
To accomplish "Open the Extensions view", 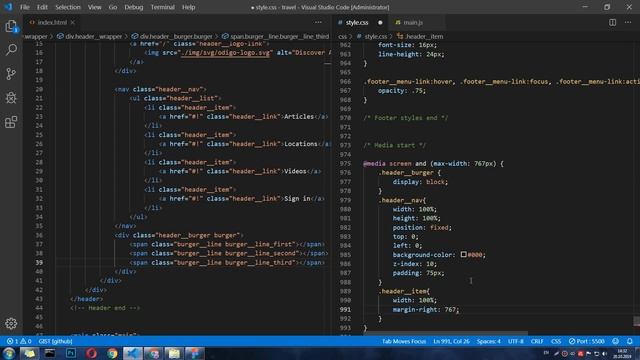I will pos(11,122).
